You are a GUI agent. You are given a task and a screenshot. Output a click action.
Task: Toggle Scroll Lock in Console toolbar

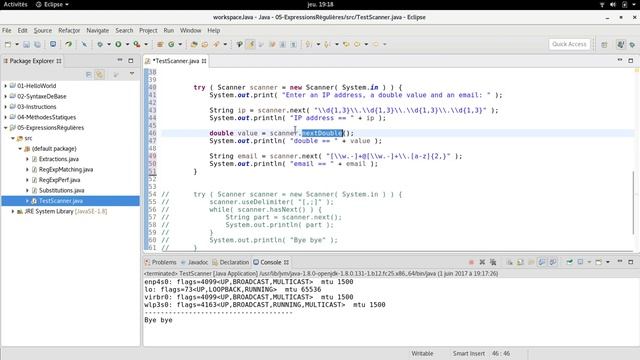click(520, 262)
